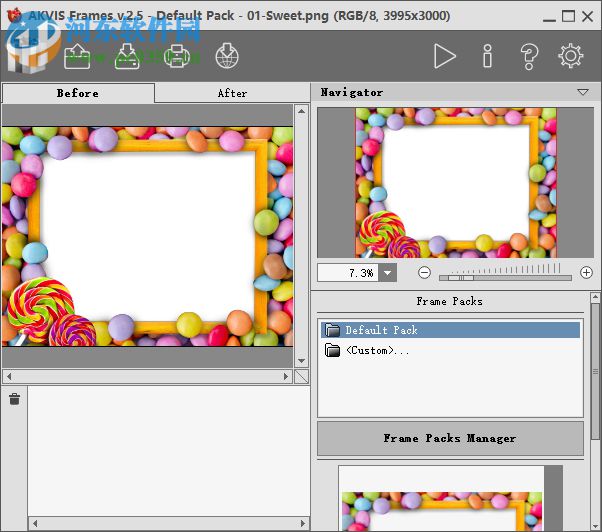Open help with question mark icon
Screen dimensions: 602x532
[x=529, y=56]
